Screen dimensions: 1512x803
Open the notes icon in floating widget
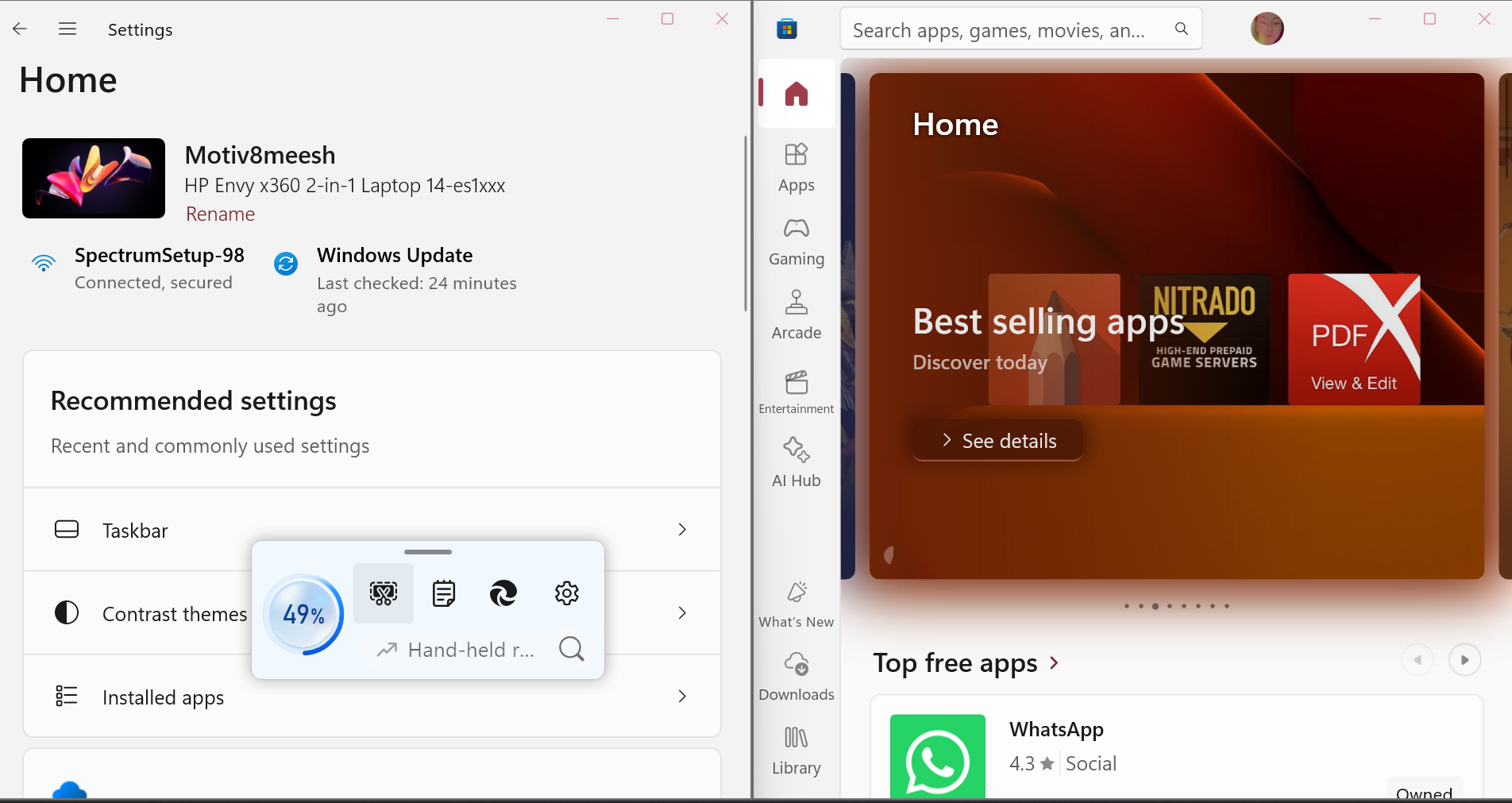click(x=443, y=593)
